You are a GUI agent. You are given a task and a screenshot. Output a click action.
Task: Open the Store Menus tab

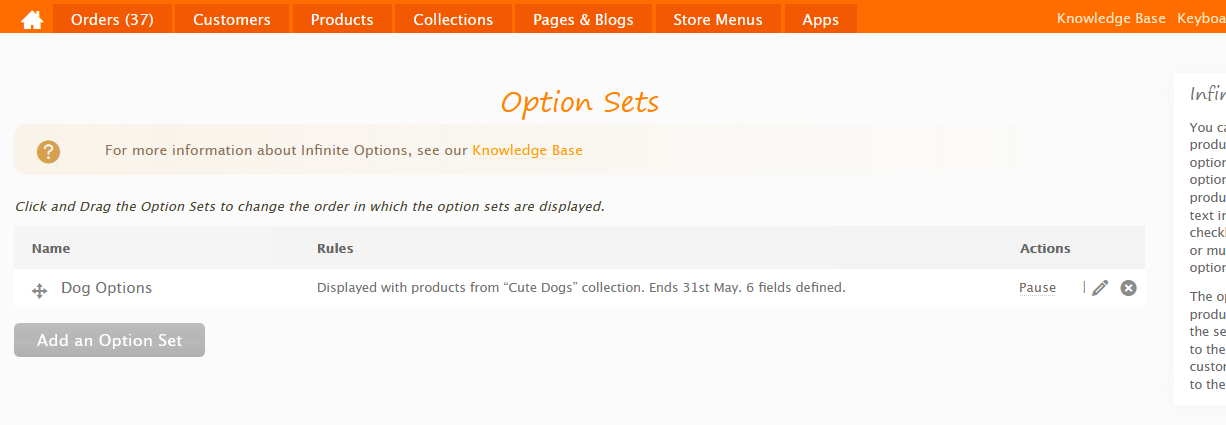(718, 19)
